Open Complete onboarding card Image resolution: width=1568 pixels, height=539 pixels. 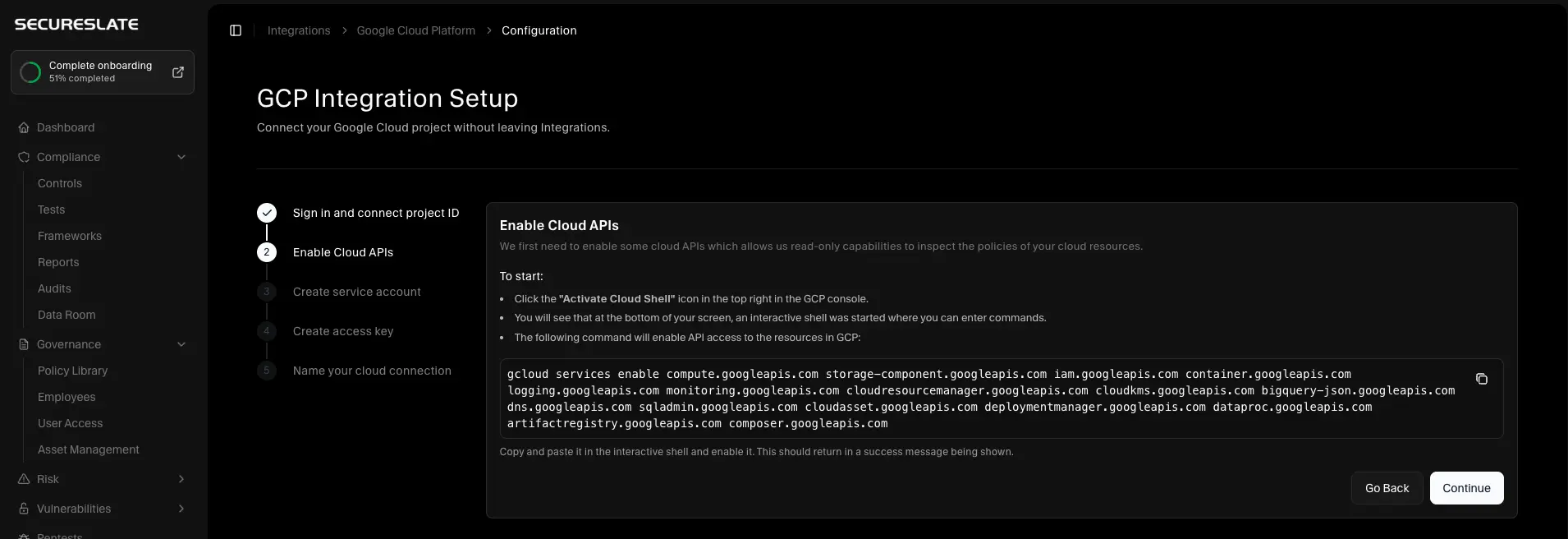pyautogui.click(x=103, y=72)
